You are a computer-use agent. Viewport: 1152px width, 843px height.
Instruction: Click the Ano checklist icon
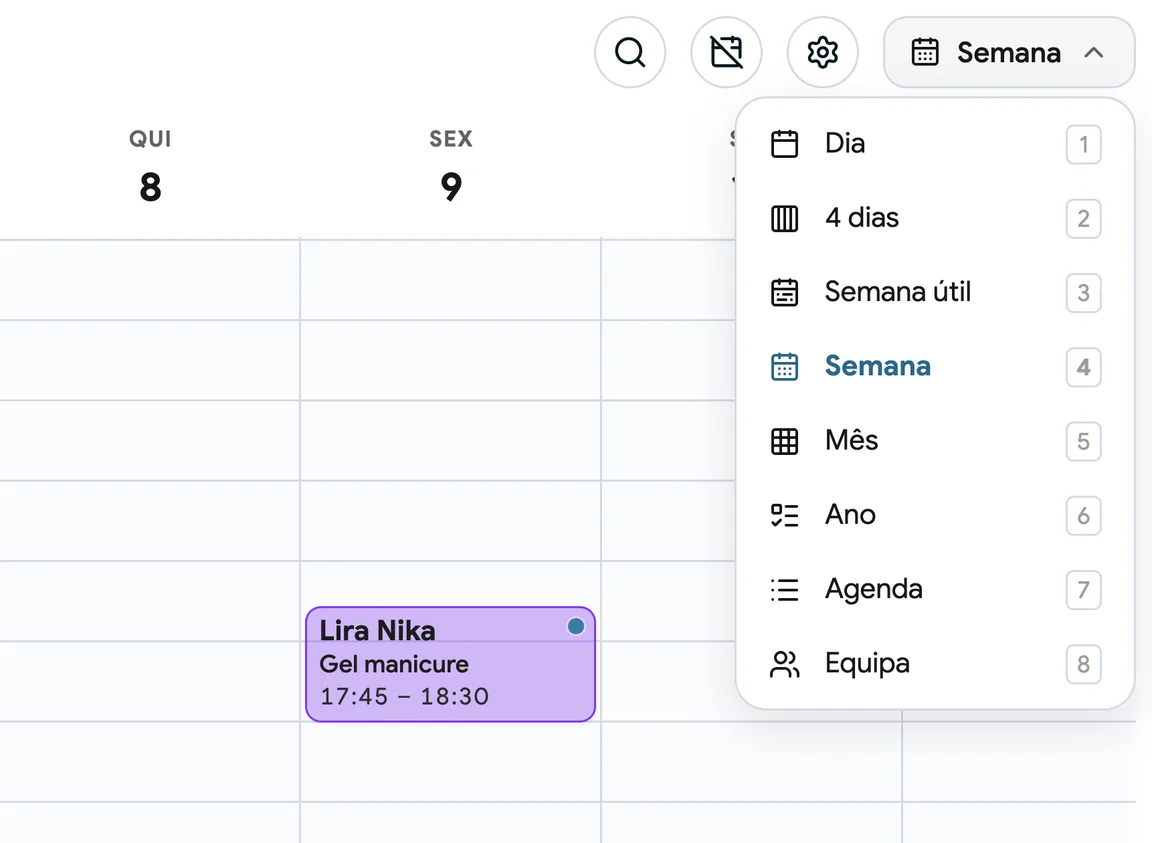tap(784, 515)
